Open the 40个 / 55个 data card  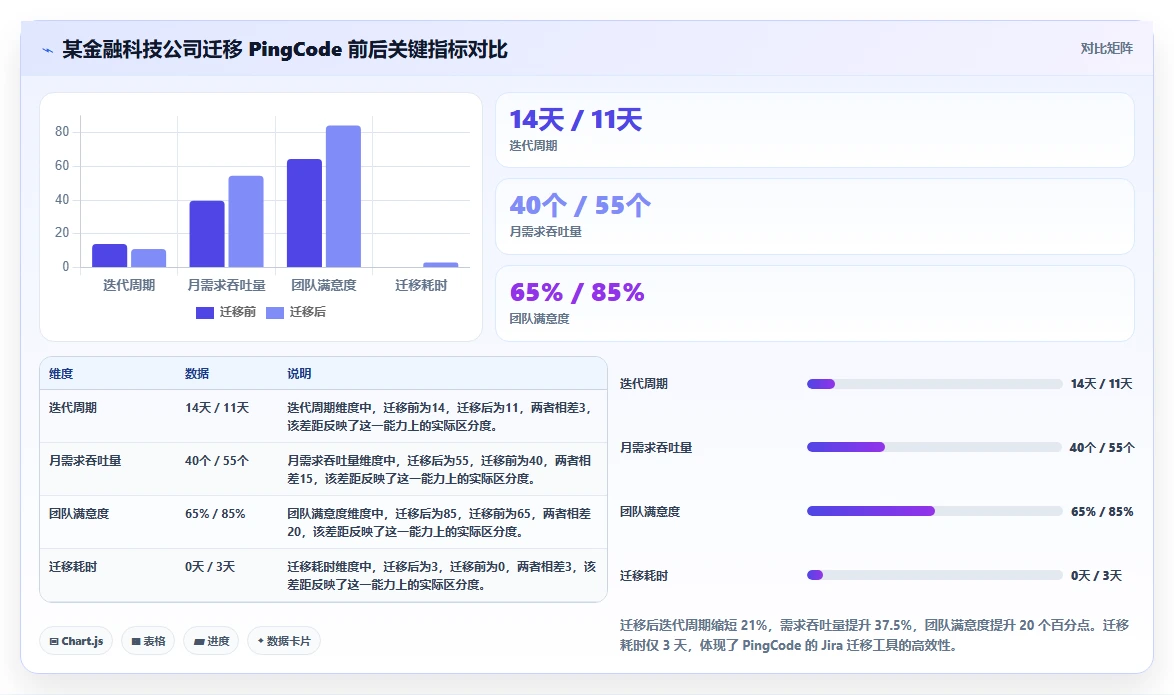click(x=815, y=216)
